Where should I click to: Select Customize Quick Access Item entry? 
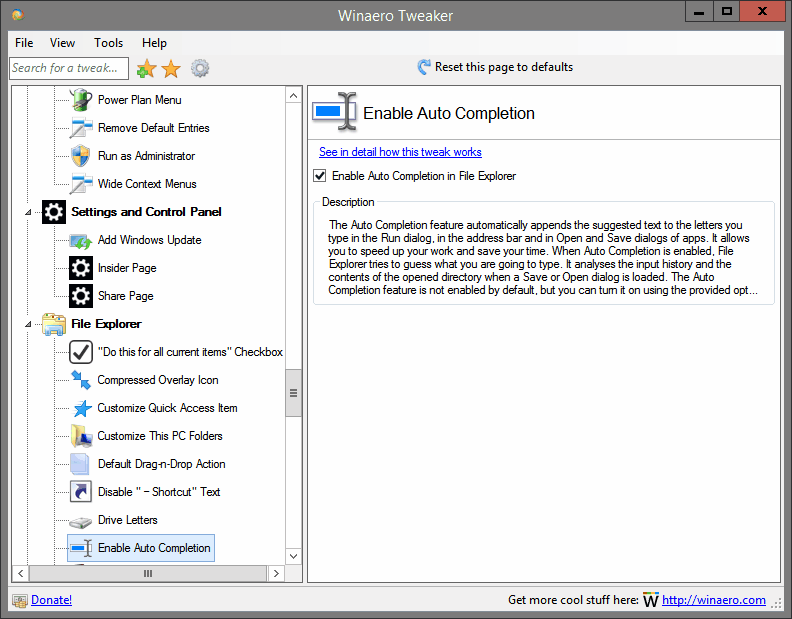pyautogui.click(x=167, y=408)
